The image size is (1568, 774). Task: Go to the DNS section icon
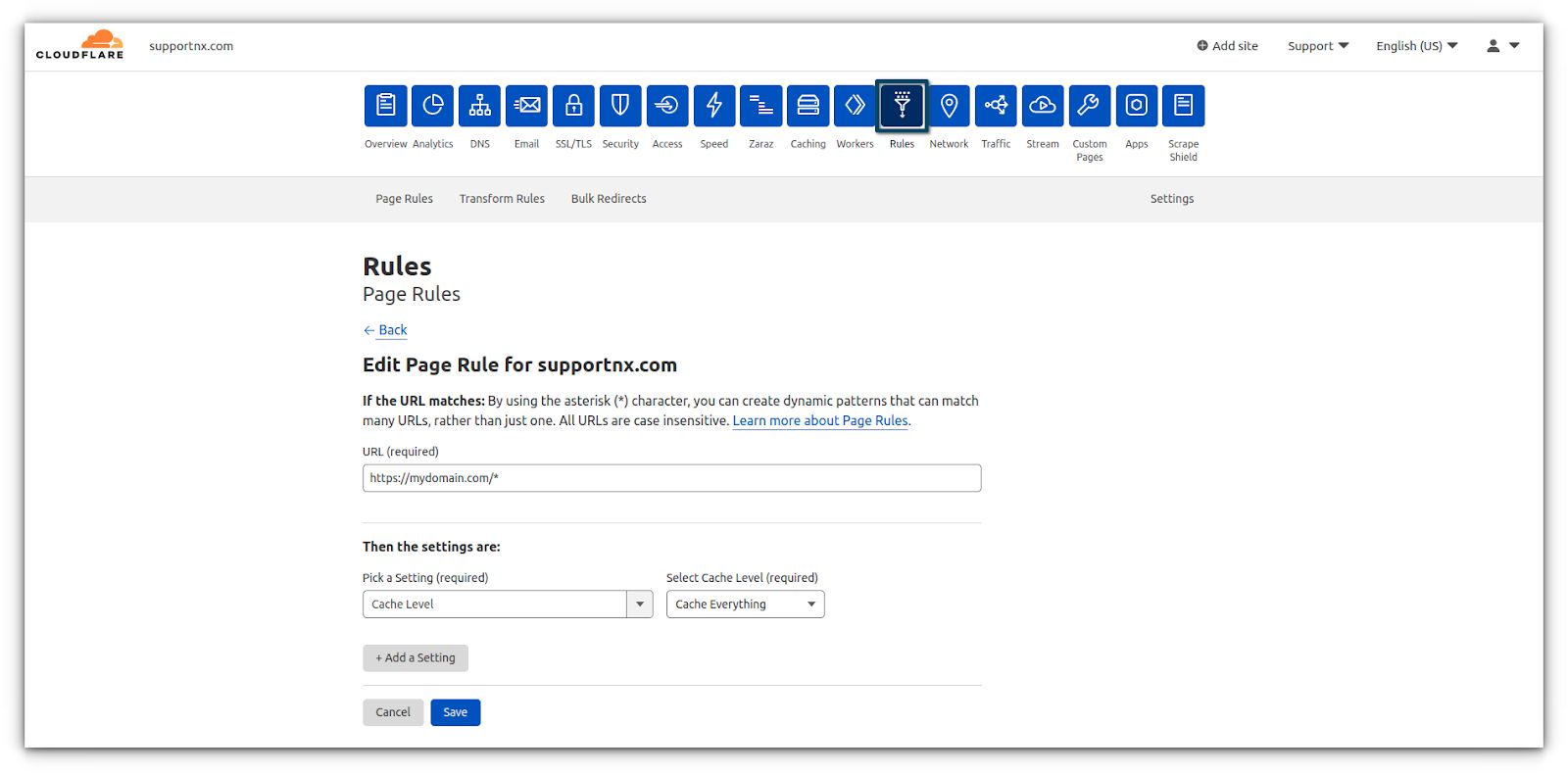pyautogui.click(x=479, y=106)
